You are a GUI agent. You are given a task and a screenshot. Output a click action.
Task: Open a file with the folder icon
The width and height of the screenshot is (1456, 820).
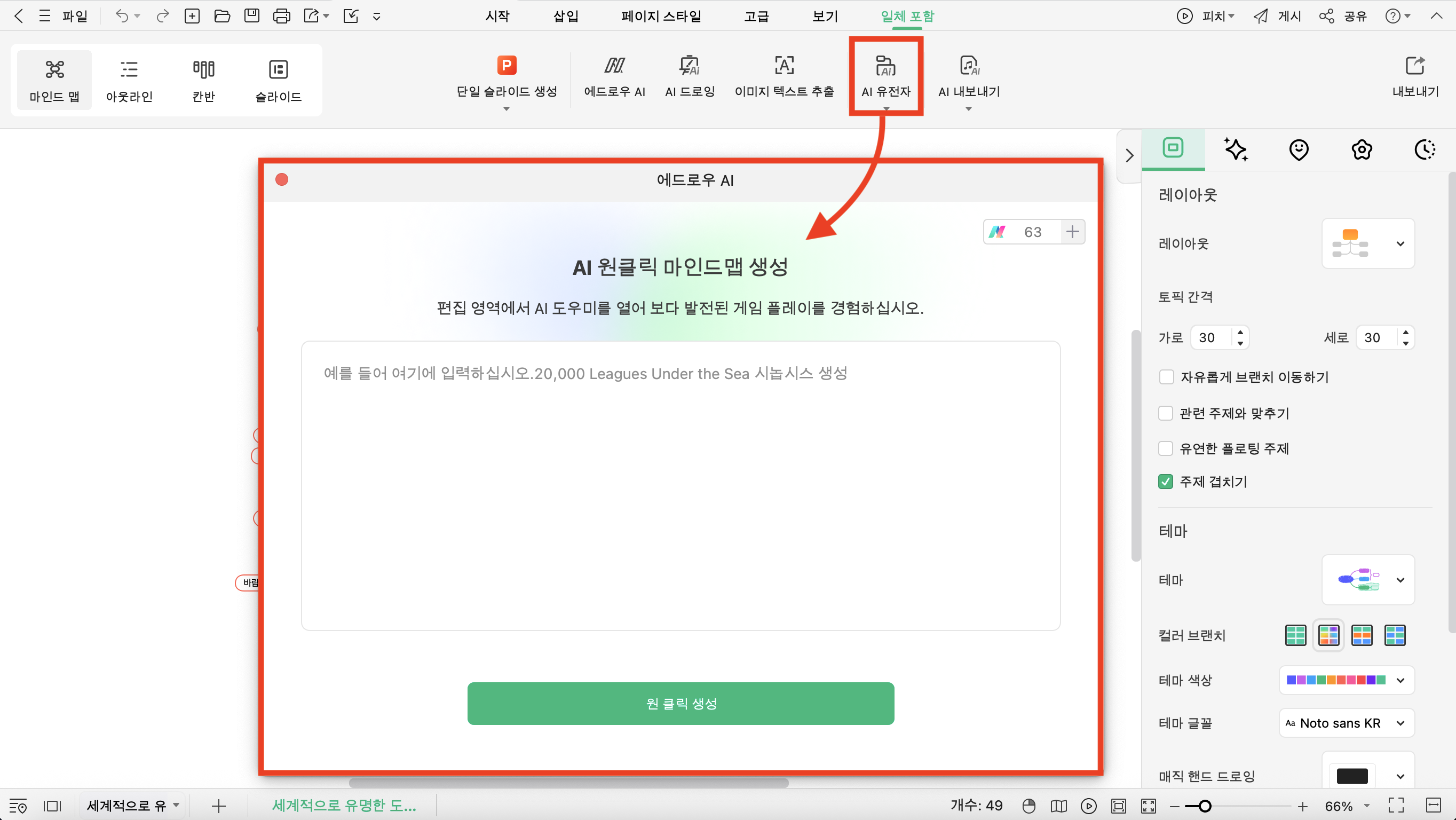tap(222, 16)
